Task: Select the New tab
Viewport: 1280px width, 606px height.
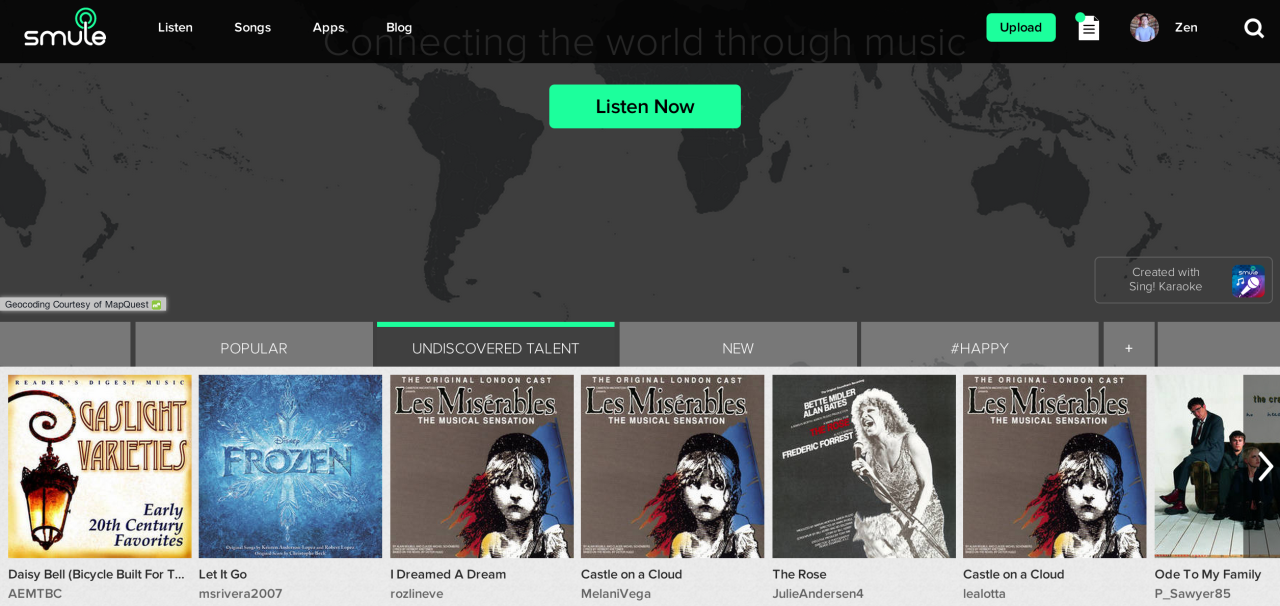Action: click(x=737, y=348)
